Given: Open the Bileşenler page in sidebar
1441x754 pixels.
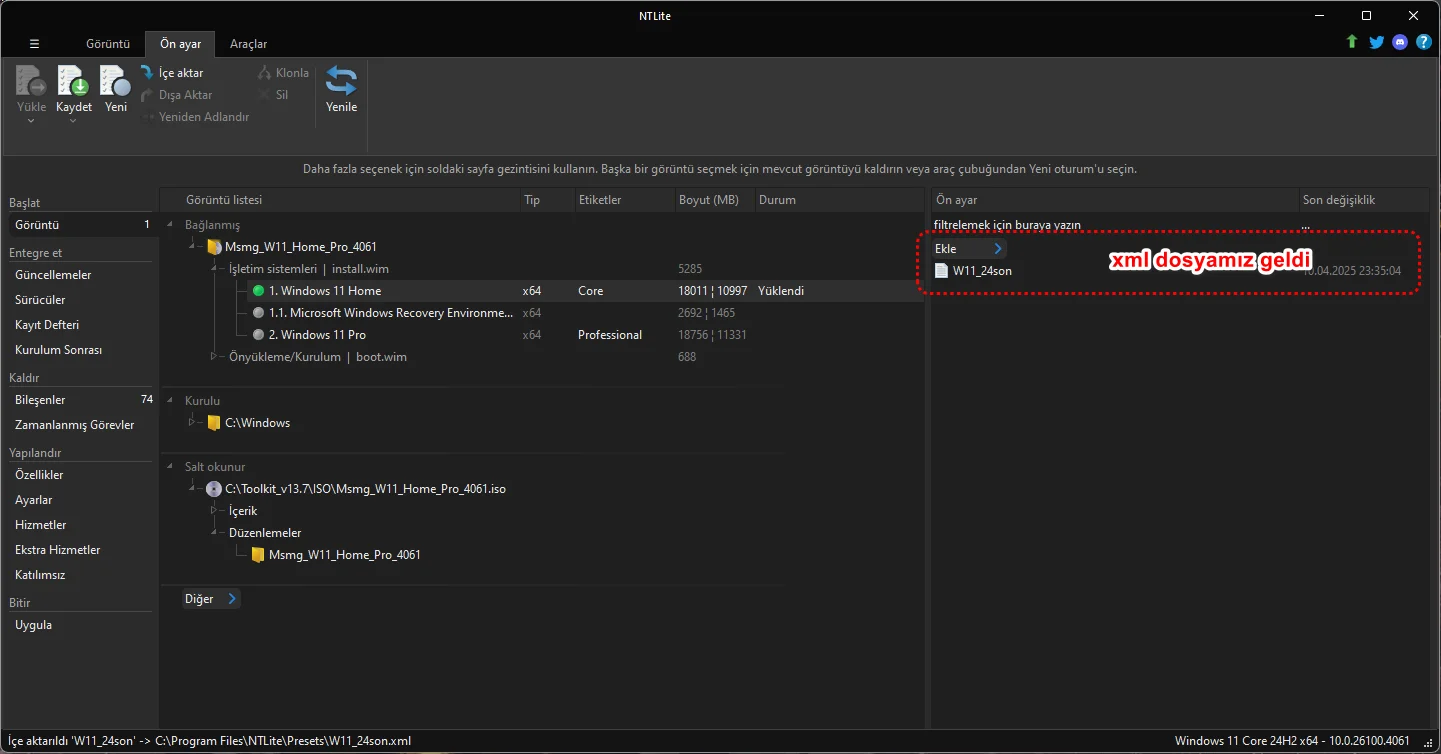Looking at the screenshot, I should tap(40, 400).
